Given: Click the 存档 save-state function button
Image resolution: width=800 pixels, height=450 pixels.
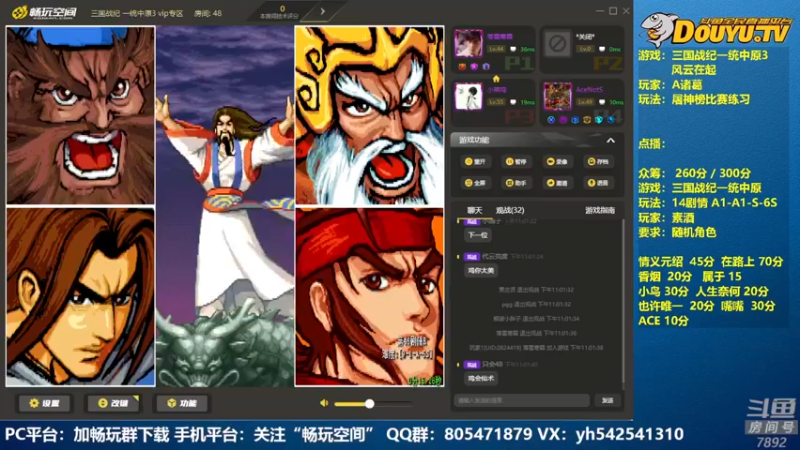Looking at the screenshot, I should 598,161.
